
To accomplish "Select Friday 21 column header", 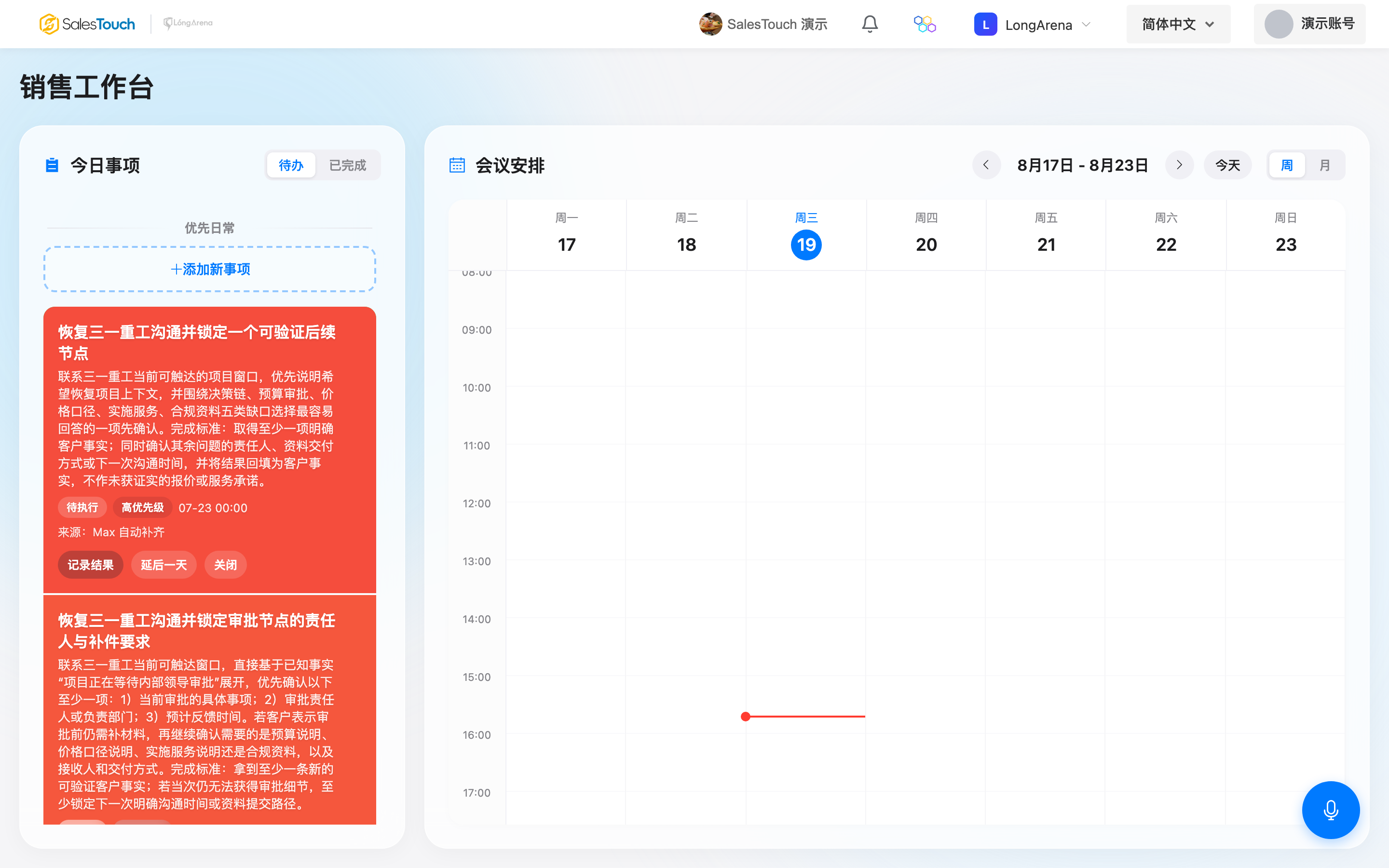I will click(x=1047, y=235).
